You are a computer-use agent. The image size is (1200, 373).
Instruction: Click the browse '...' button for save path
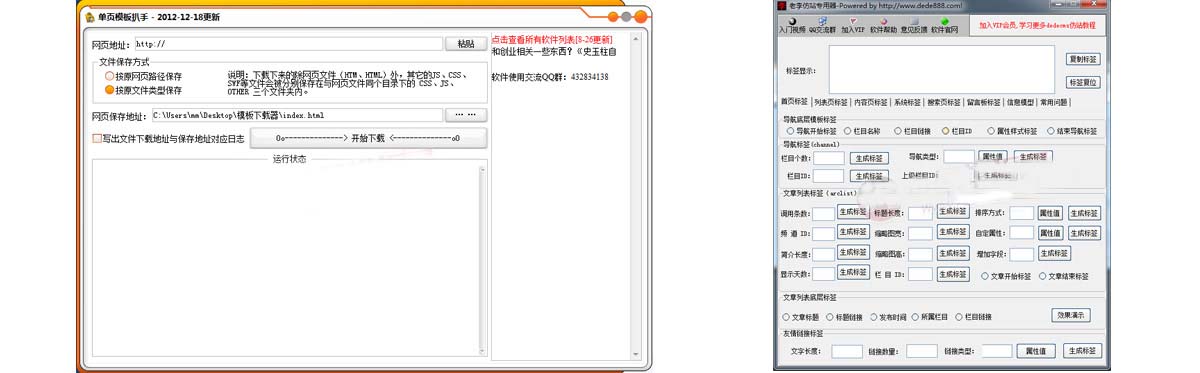point(465,115)
